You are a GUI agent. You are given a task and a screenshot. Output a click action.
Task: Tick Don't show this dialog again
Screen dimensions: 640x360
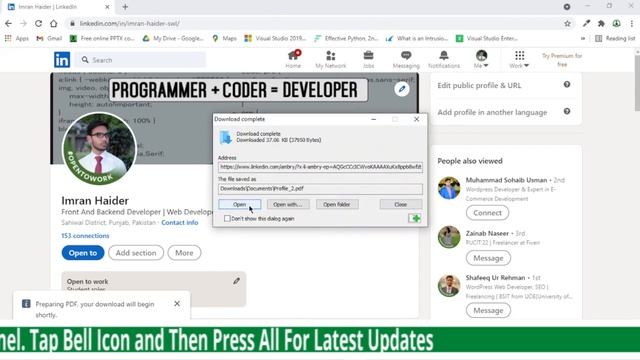click(227, 218)
